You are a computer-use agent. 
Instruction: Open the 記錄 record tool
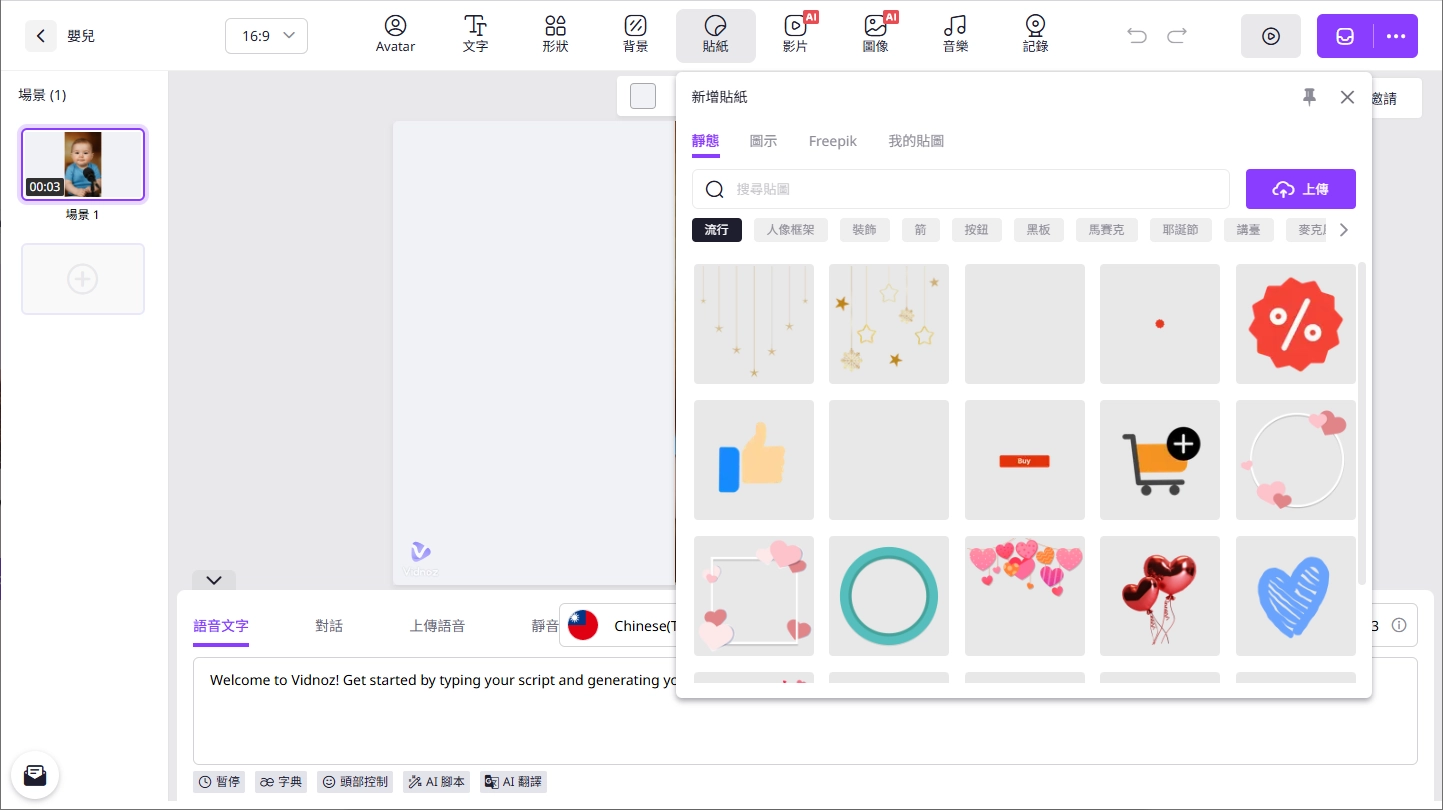(x=1036, y=34)
